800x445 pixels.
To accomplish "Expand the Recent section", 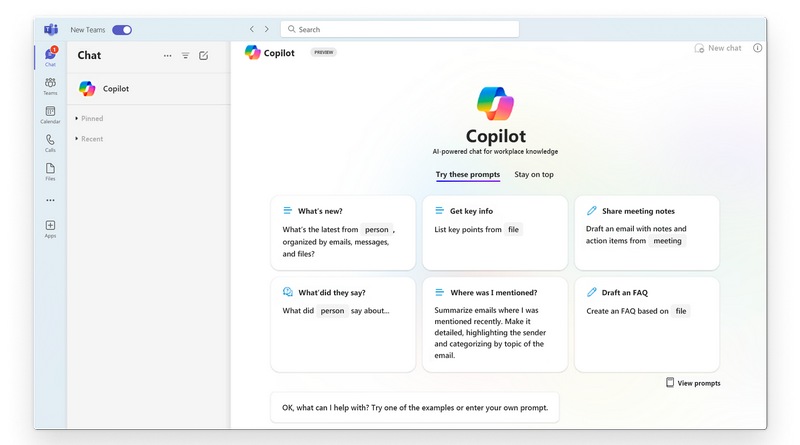I will [89, 139].
